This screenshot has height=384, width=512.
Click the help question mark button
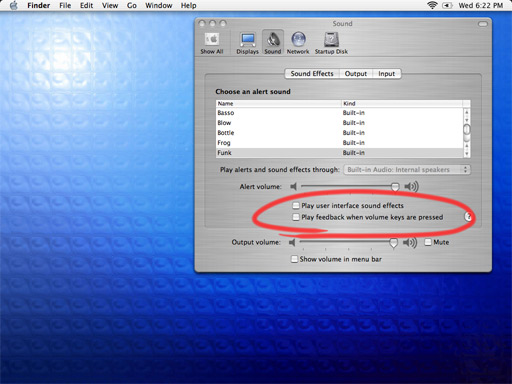click(468, 217)
